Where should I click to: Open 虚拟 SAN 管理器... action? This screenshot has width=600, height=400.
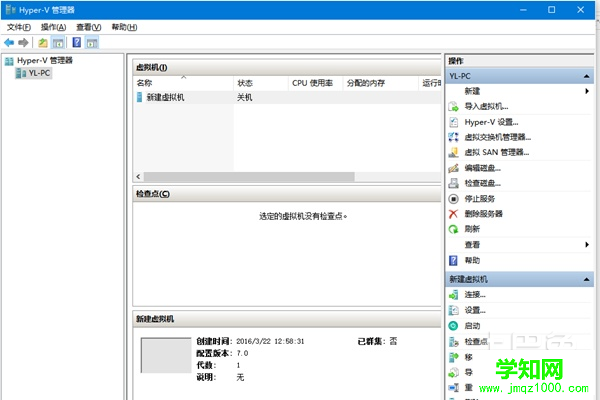point(497,152)
